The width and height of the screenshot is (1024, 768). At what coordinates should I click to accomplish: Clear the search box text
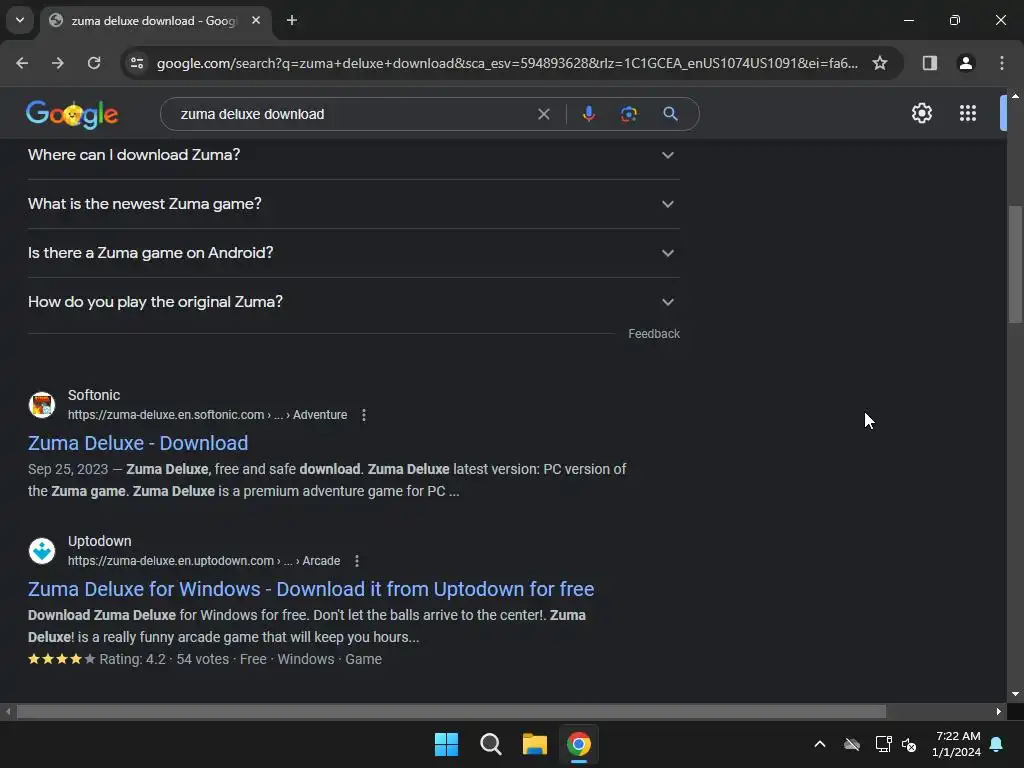click(543, 114)
